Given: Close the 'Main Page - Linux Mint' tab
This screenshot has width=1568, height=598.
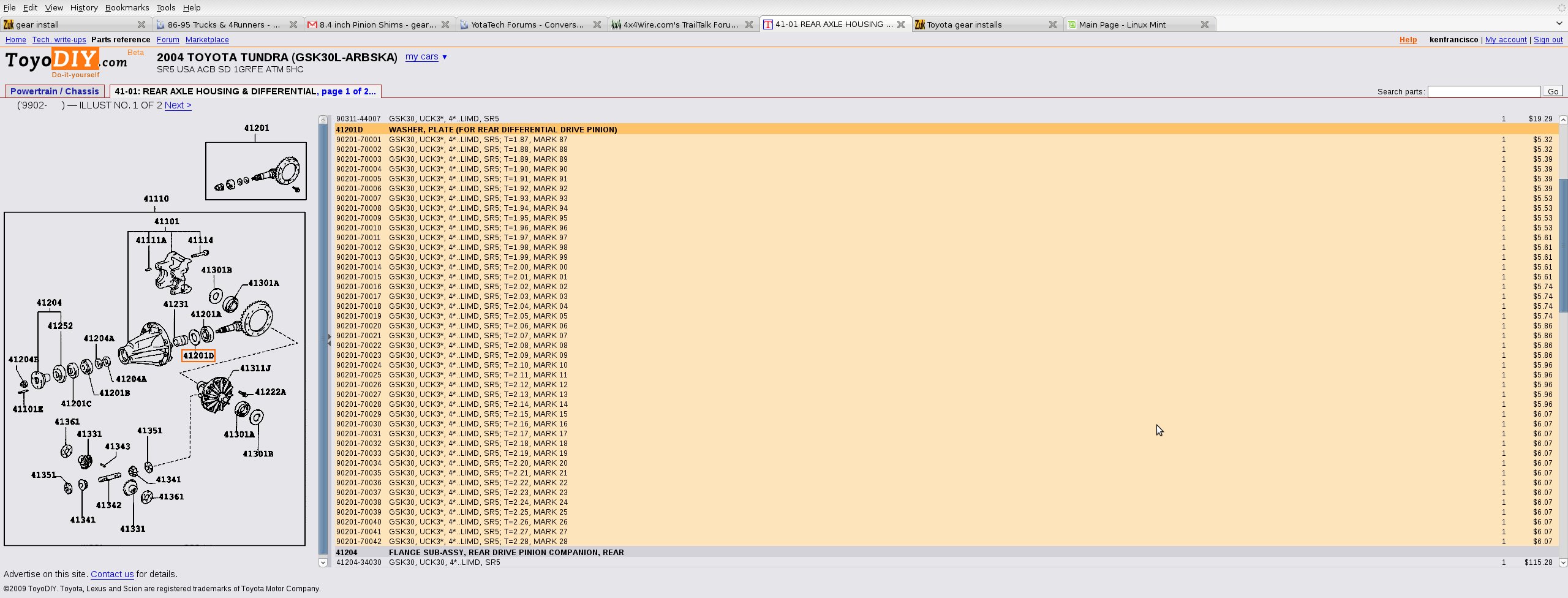Looking at the screenshot, I should click(1205, 25).
